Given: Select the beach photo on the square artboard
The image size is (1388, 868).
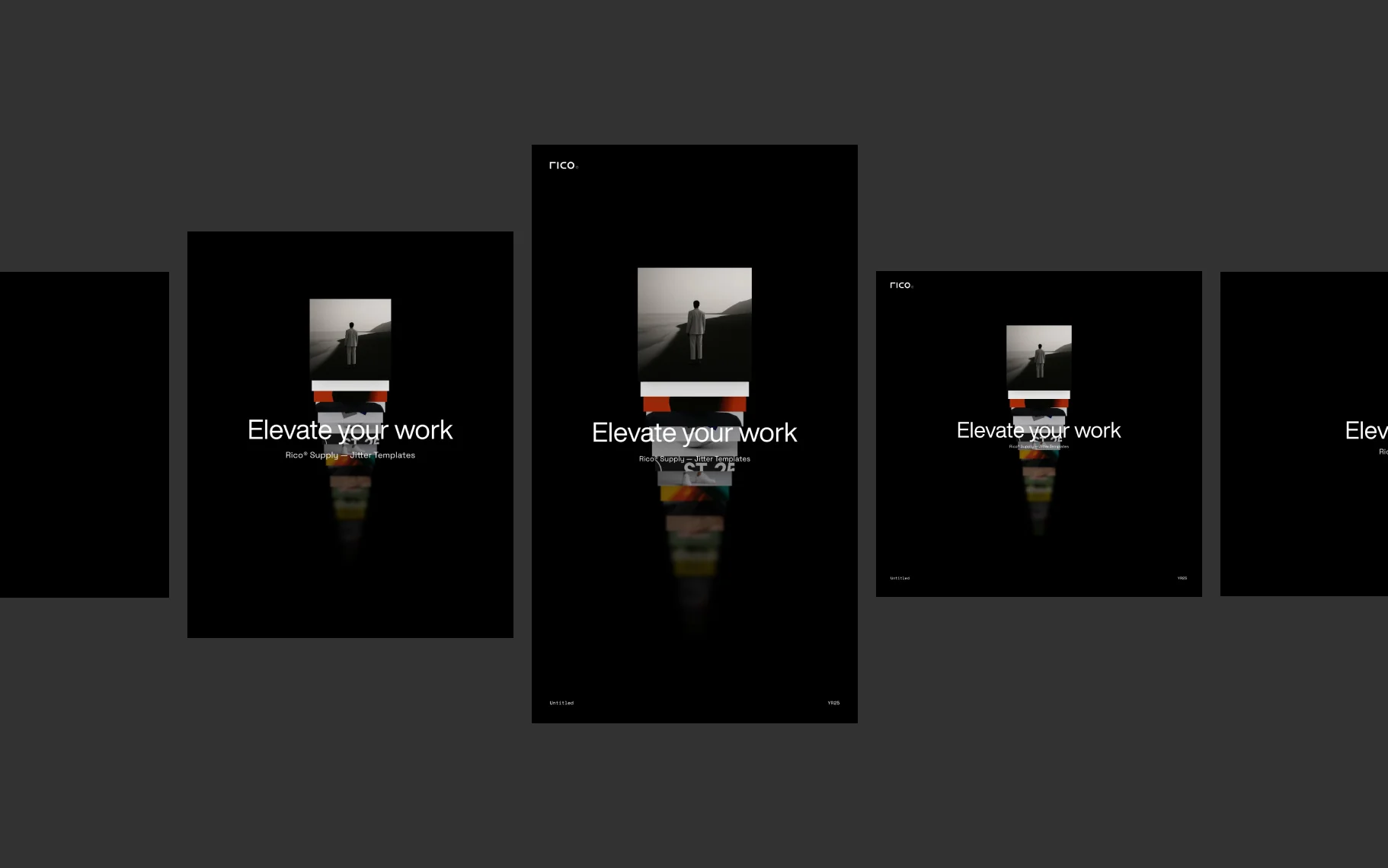Looking at the screenshot, I should [1038, 356].
